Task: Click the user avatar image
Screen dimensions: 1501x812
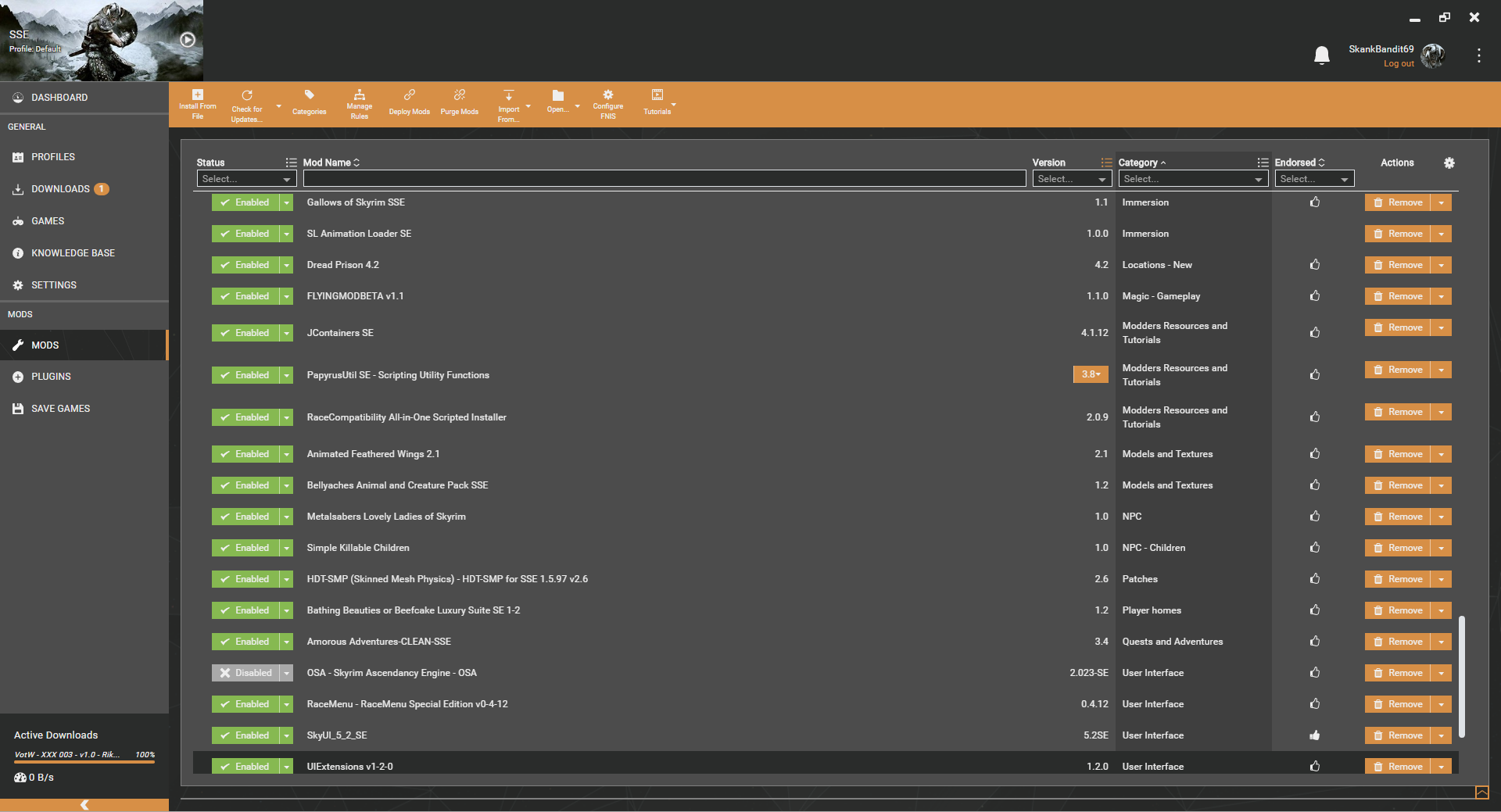Action: click(x=1433, y=55)
